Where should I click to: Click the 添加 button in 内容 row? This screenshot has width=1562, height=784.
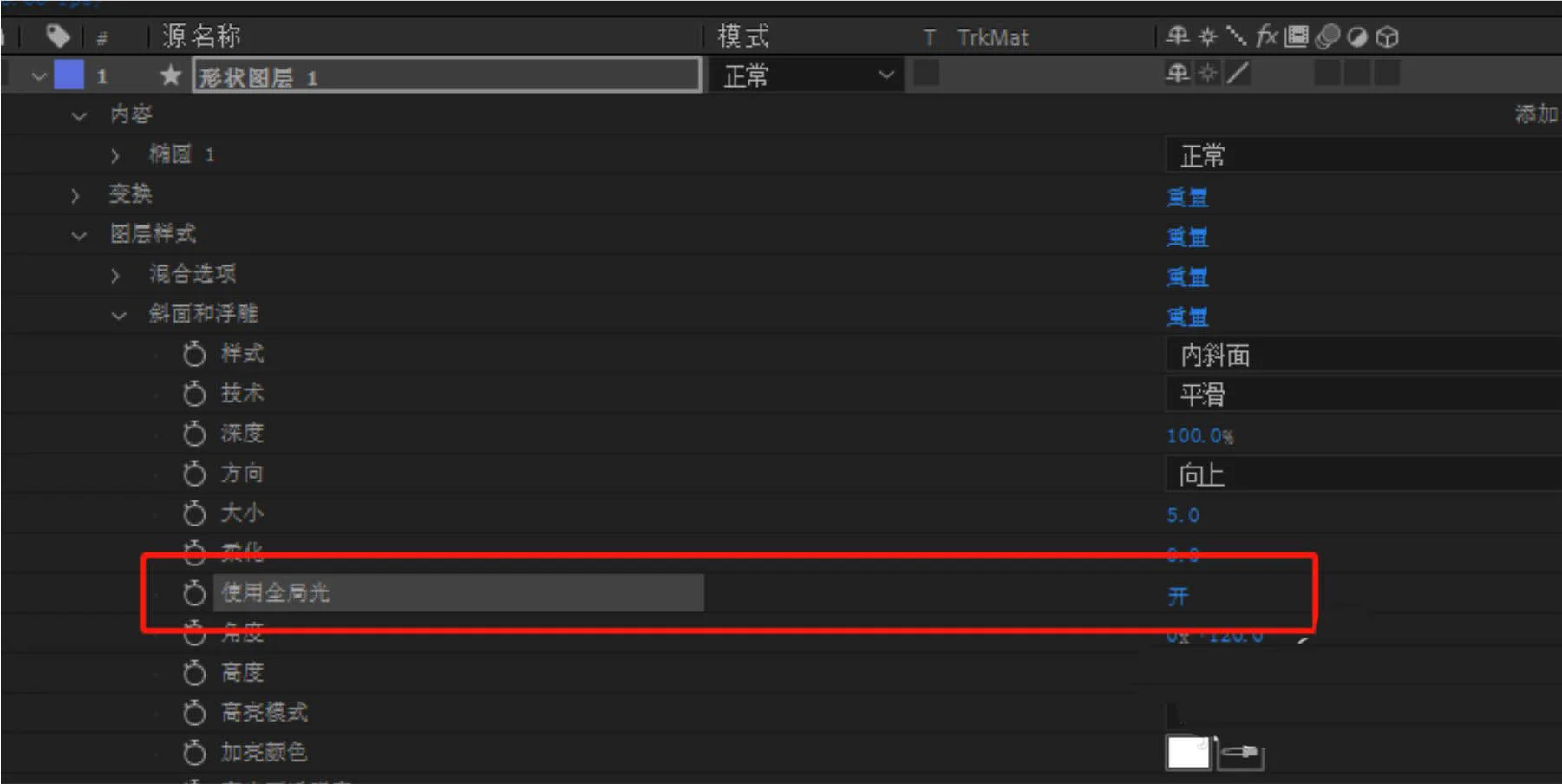click(1536, 114)
